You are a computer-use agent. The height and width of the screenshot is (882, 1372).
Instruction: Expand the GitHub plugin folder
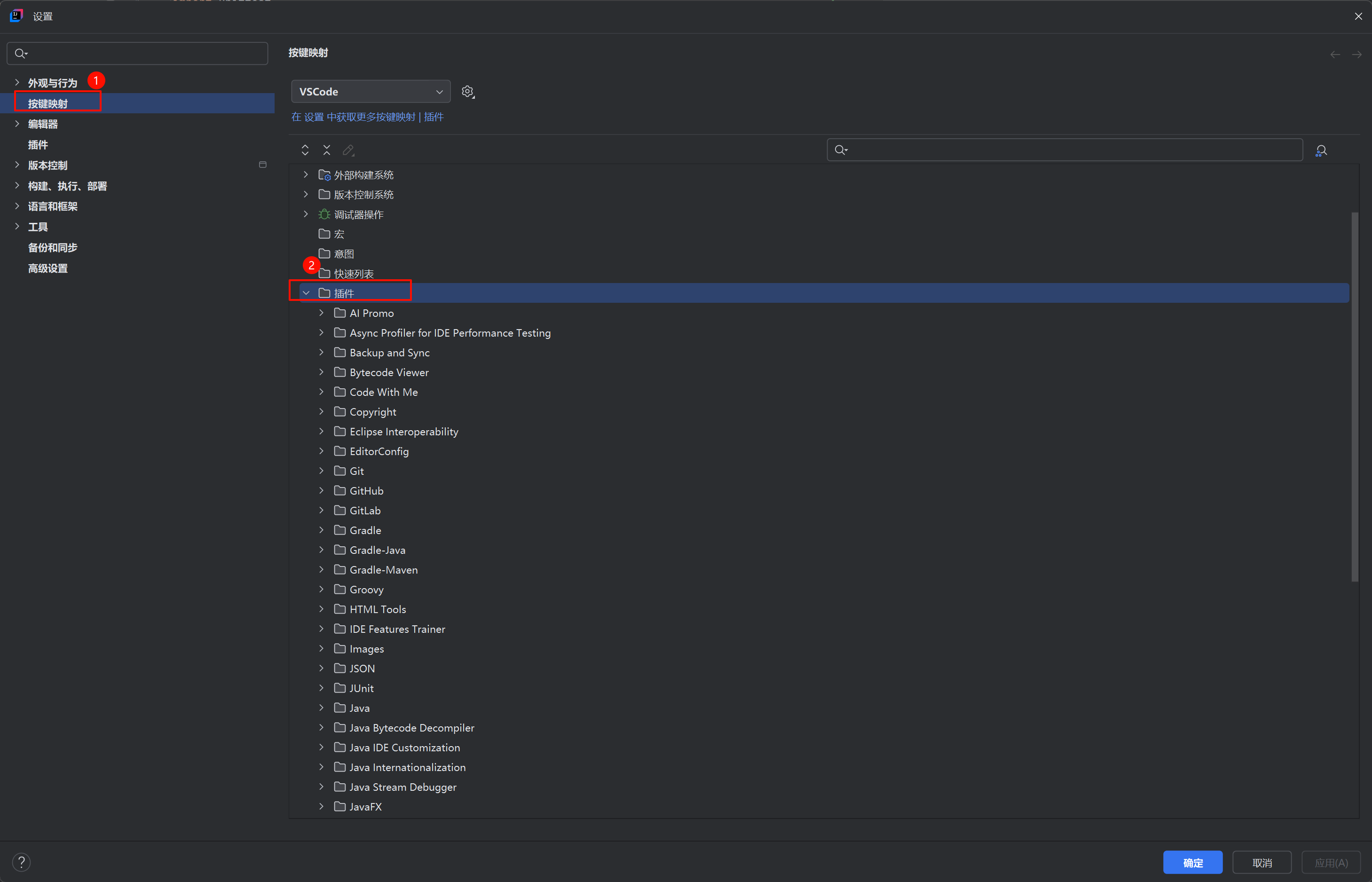point(321,491)
